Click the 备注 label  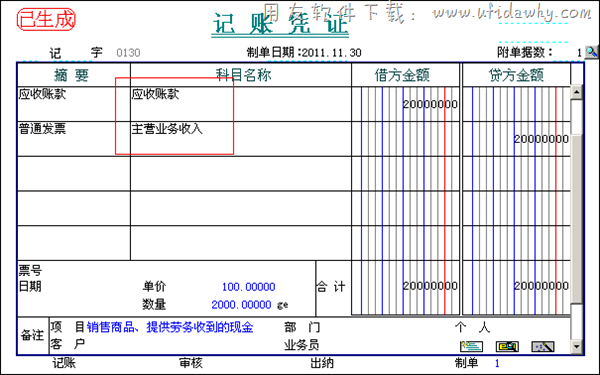(32, 335)
